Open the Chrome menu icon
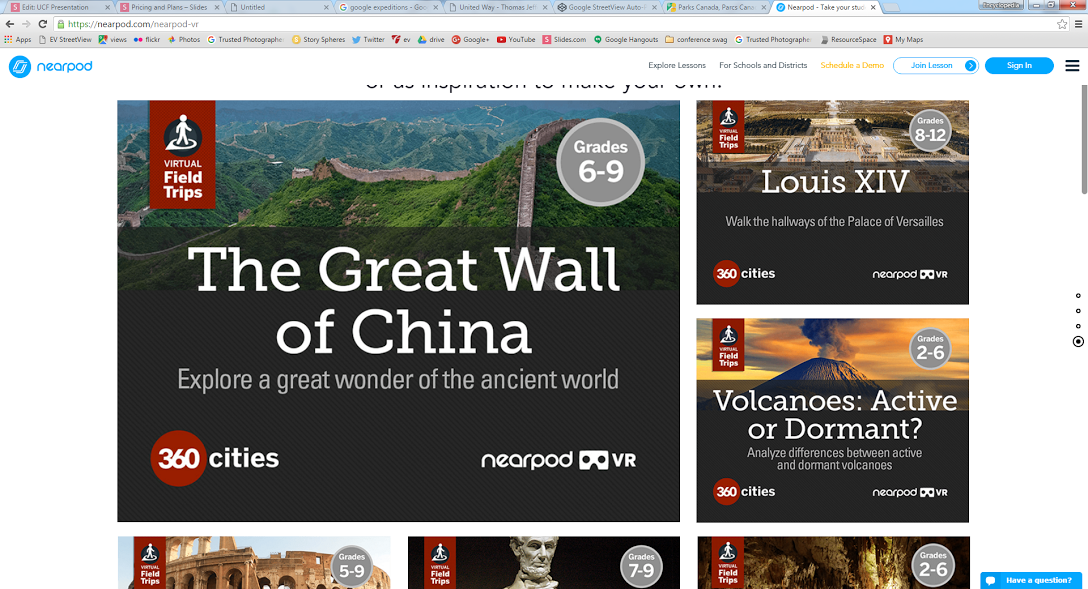 click(1078, 24)
